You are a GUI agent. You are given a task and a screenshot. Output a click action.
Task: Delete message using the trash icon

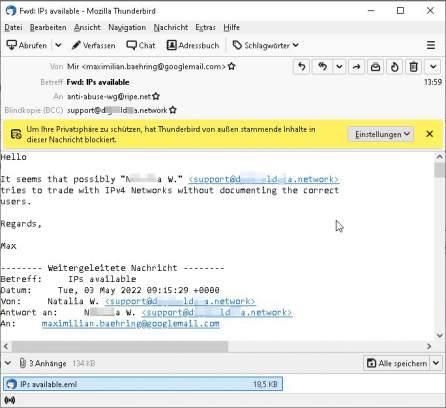(x=413, y=67)
